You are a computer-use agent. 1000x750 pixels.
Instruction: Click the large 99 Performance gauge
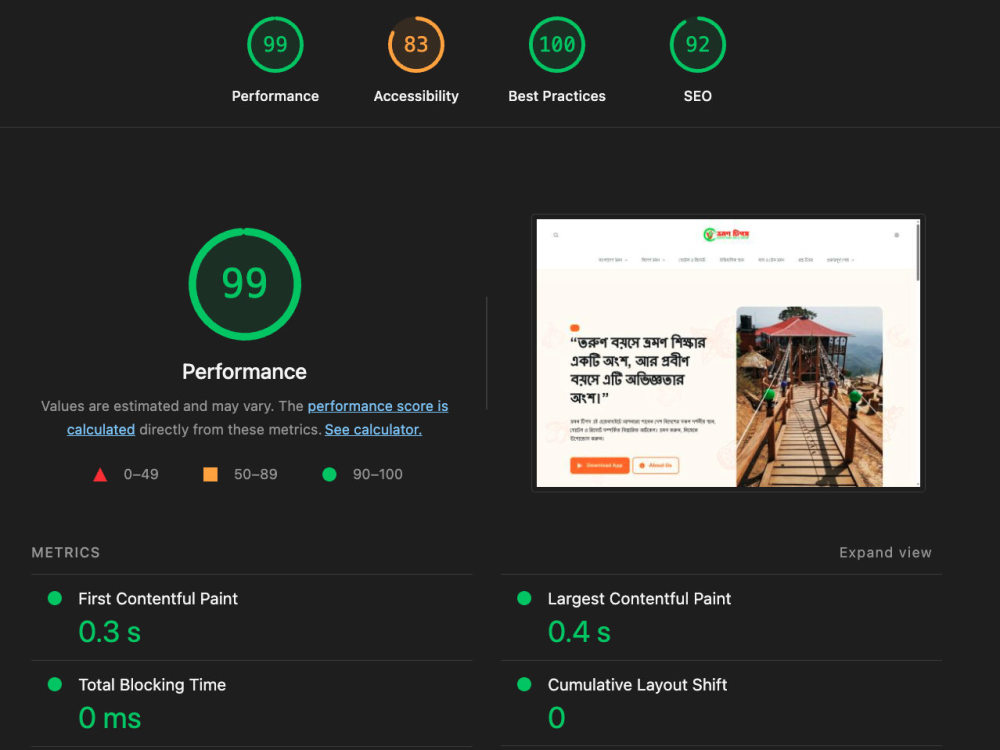click(245, 284)
